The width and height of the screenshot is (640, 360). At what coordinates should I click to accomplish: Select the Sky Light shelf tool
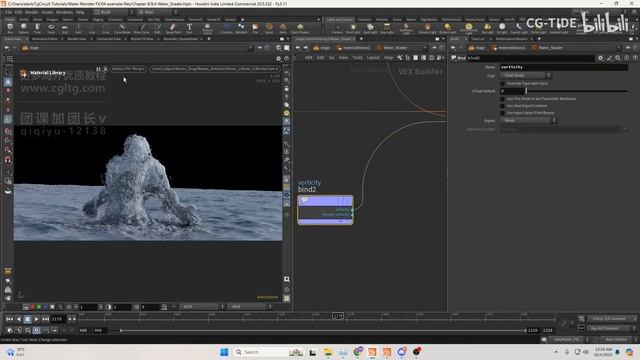click(488, 28)
